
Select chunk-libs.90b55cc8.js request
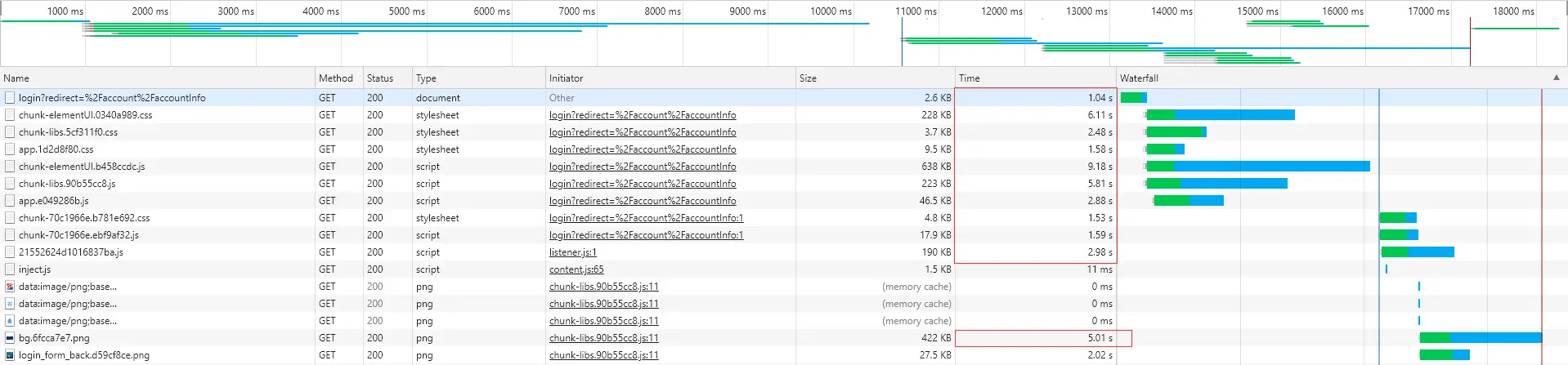(784, 184)
